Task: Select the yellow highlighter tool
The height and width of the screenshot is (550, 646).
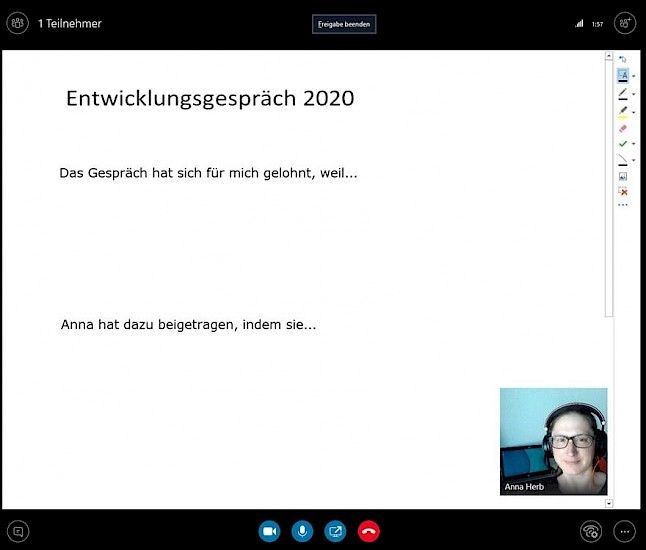Action: tap(623, 112)
